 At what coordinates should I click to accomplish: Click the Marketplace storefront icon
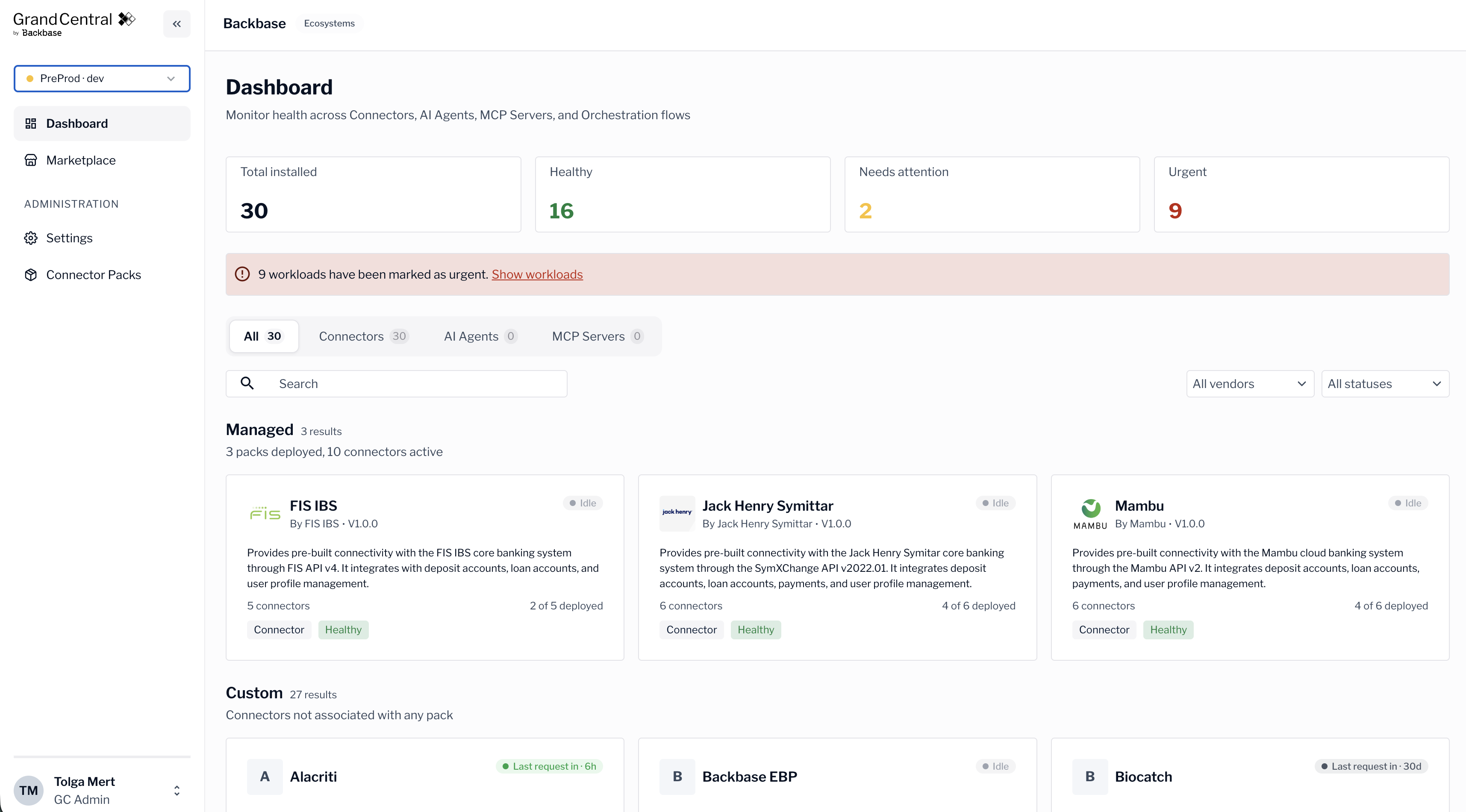pos(31,160)
